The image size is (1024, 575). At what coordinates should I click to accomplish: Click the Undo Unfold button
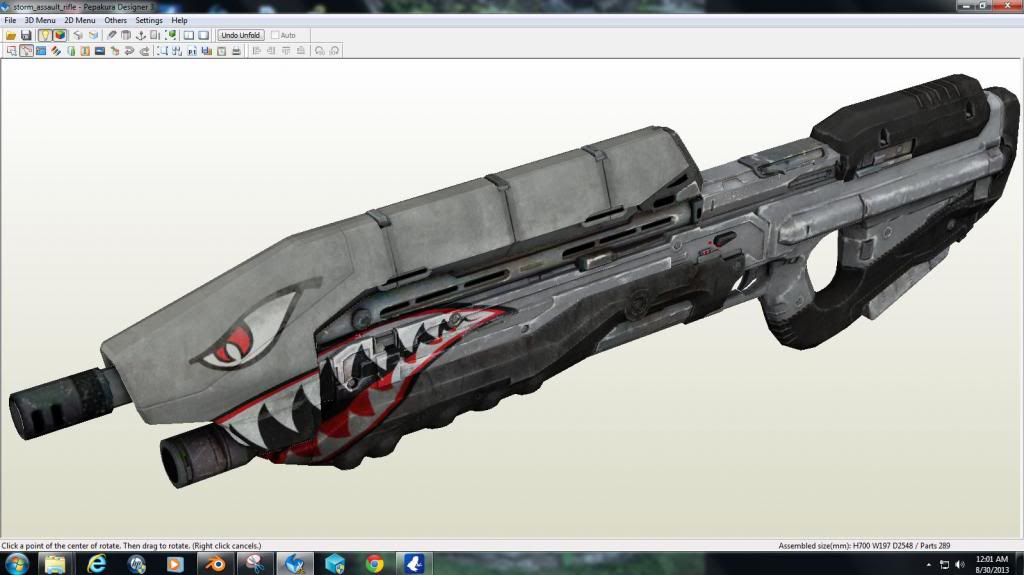pos(240,35)
